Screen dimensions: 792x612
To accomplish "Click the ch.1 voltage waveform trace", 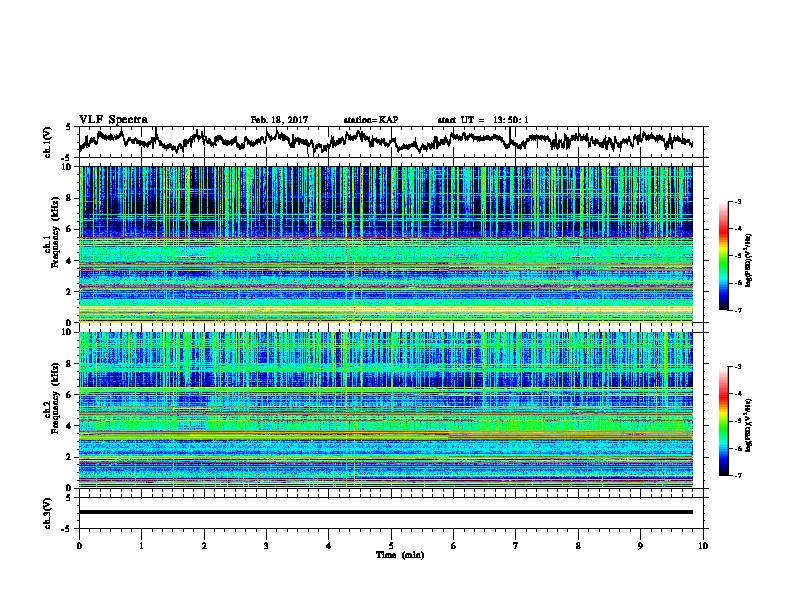I will pyautogui.click(x=385, y=140).
